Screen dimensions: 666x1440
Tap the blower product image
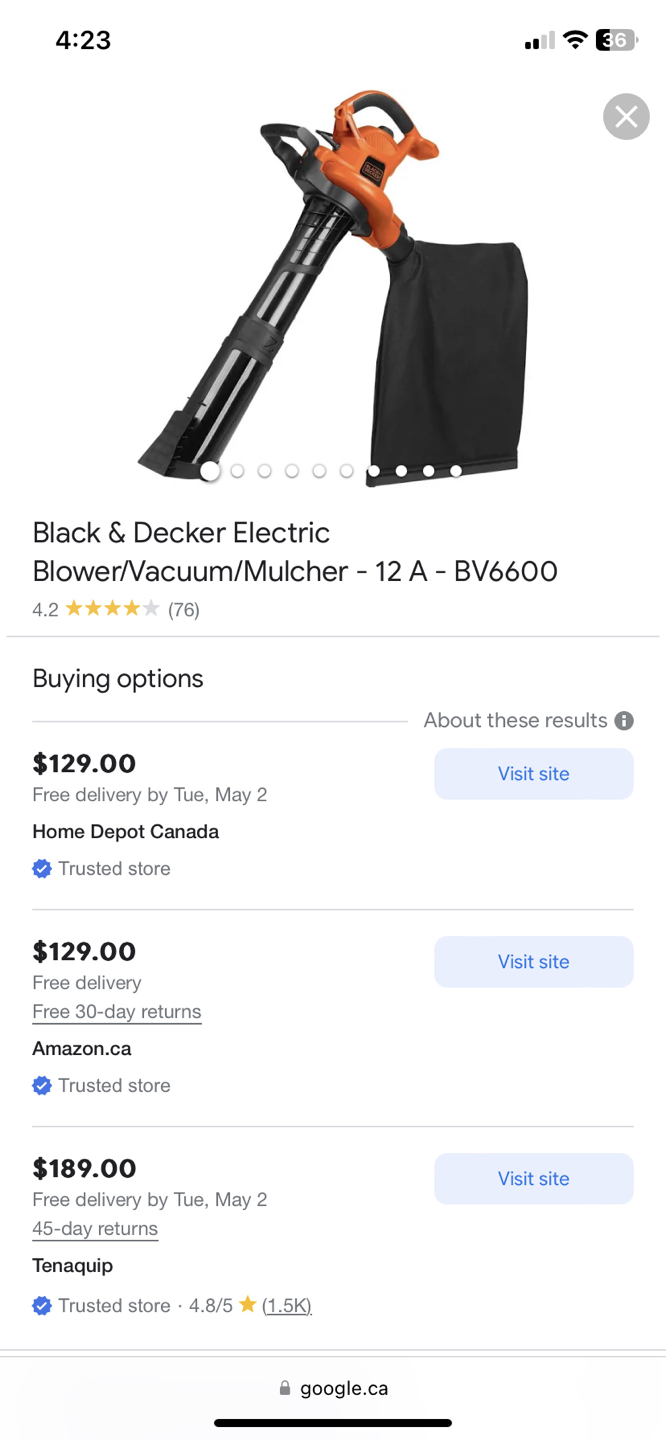pos(333,288)
